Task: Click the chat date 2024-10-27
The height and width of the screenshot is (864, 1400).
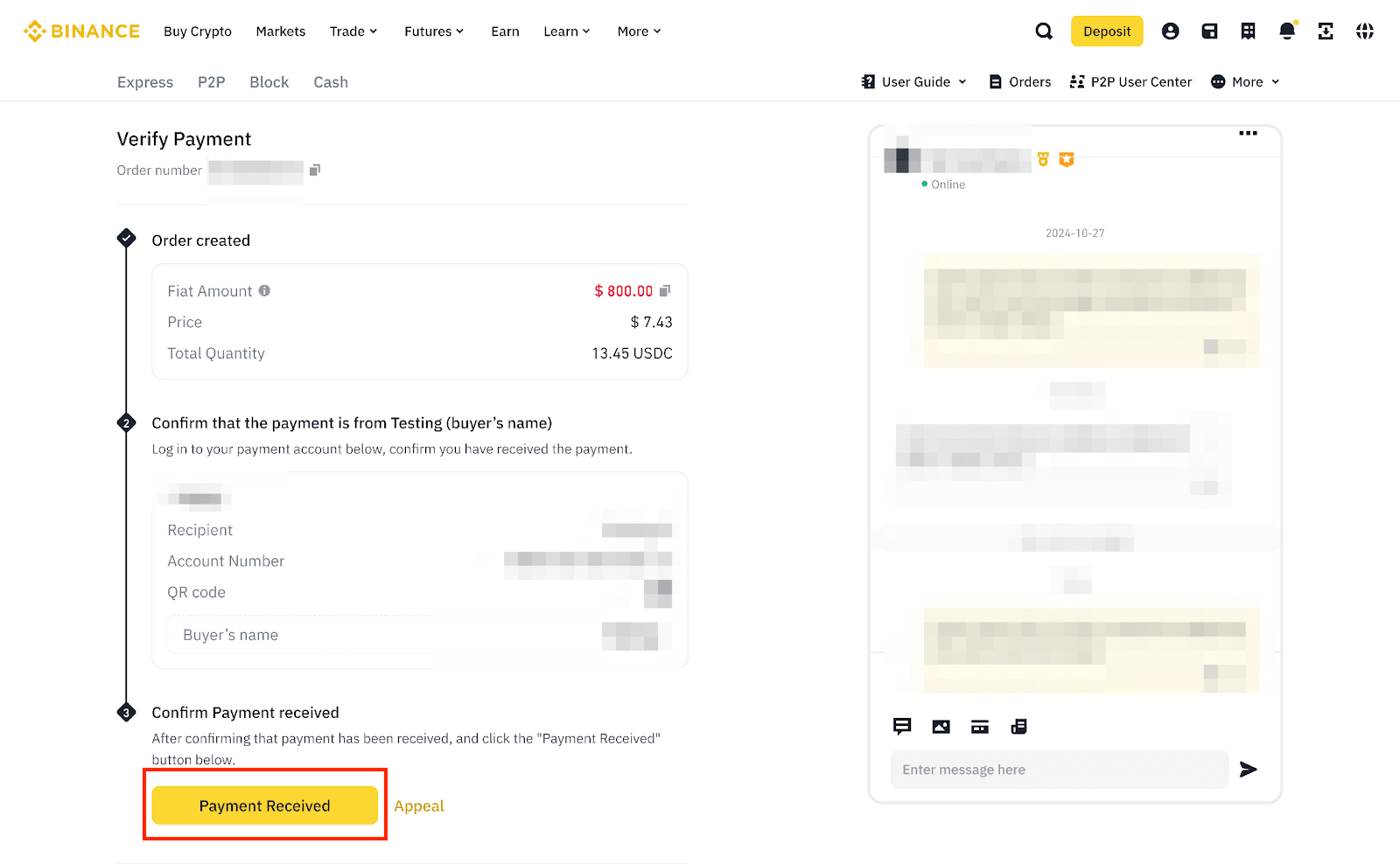Action: pos(1075,233)
